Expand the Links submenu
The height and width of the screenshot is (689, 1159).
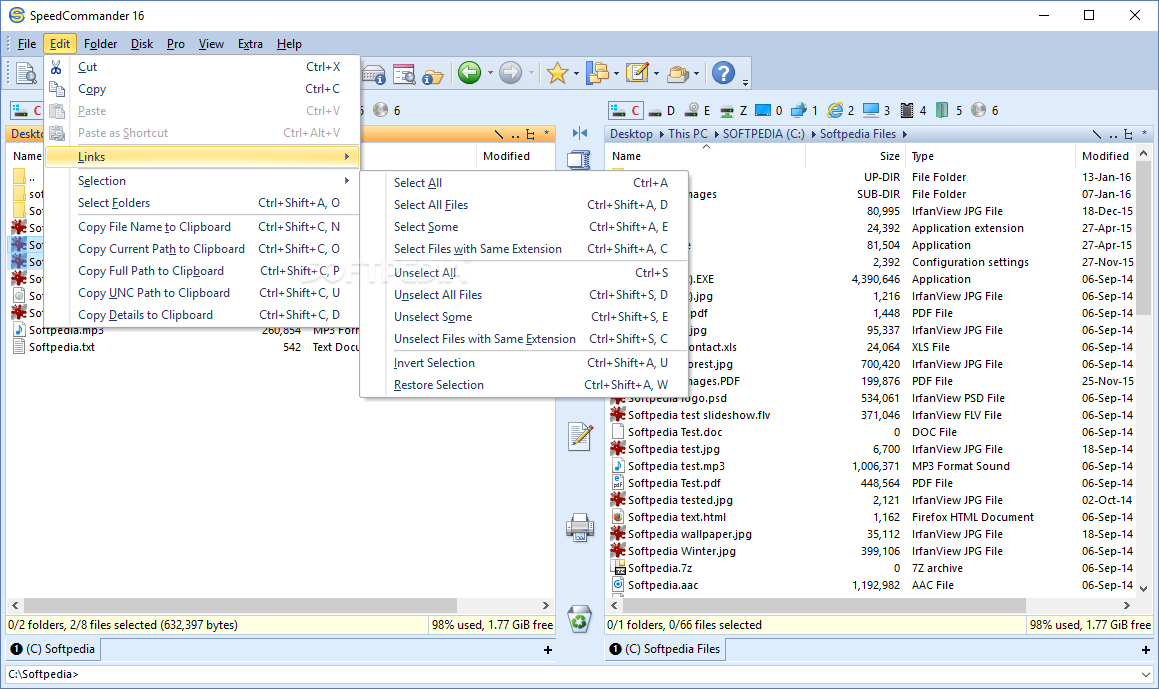point(203,157)
